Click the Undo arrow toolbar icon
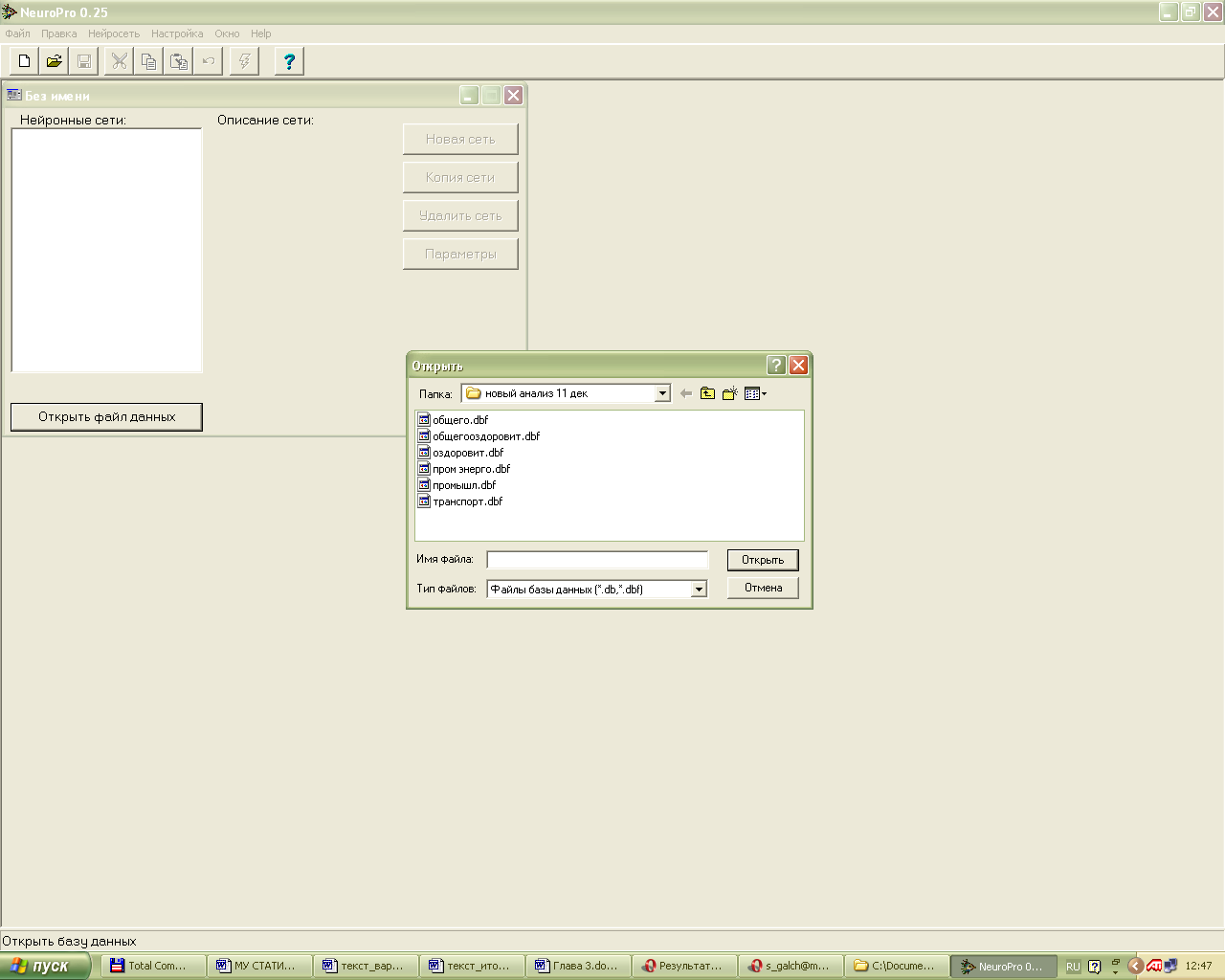The width and height of the screenshot is (1225, 980). pos(209,61)
